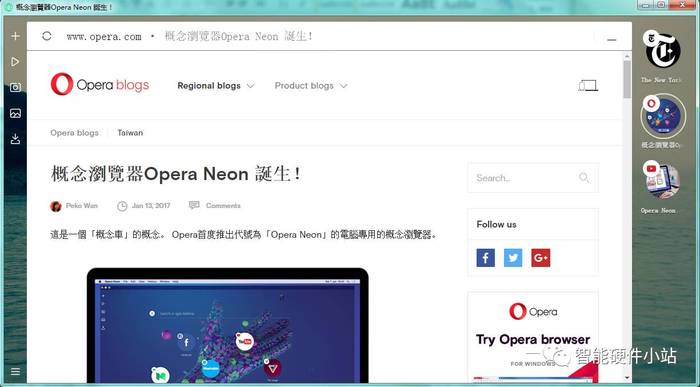Click the Twitter follow icon
700x387 pixels.
(x=513, y=258)
